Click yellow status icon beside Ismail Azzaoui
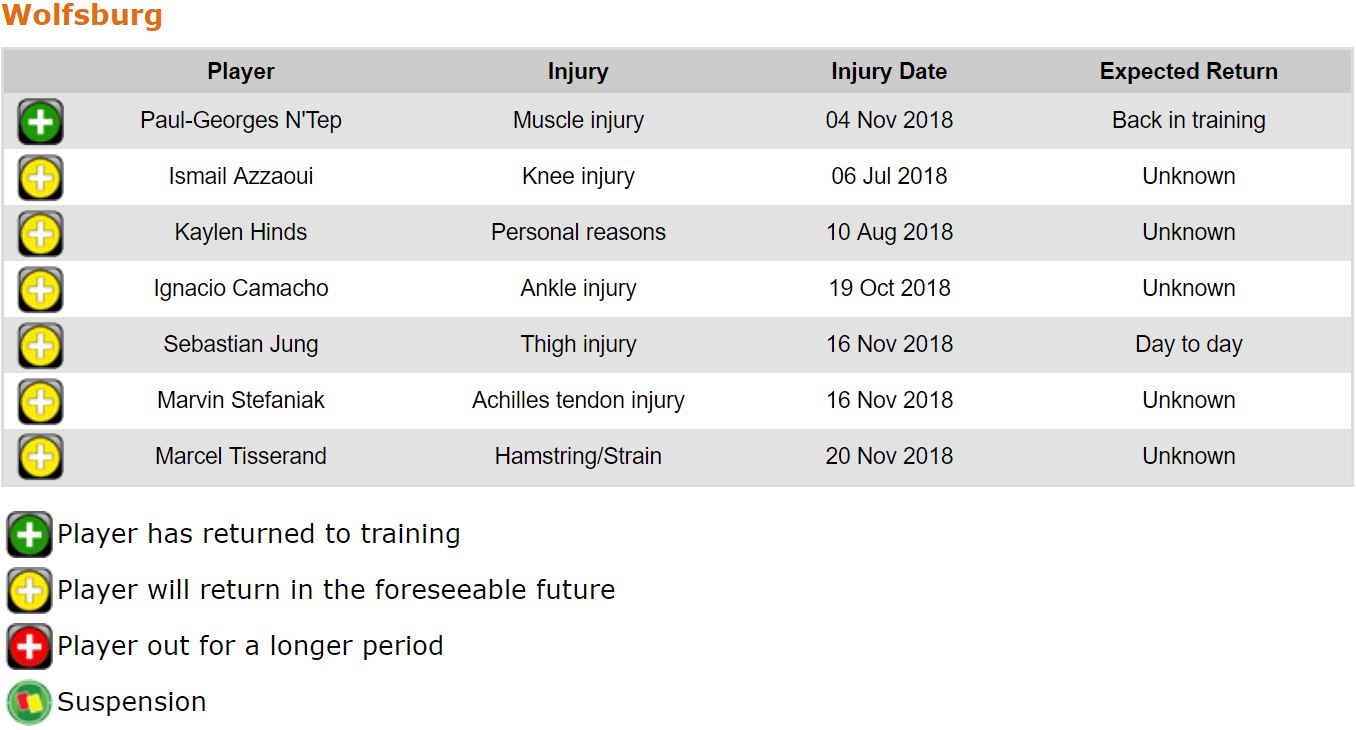Screen dimensions: 1356x730 click(40, 178)
